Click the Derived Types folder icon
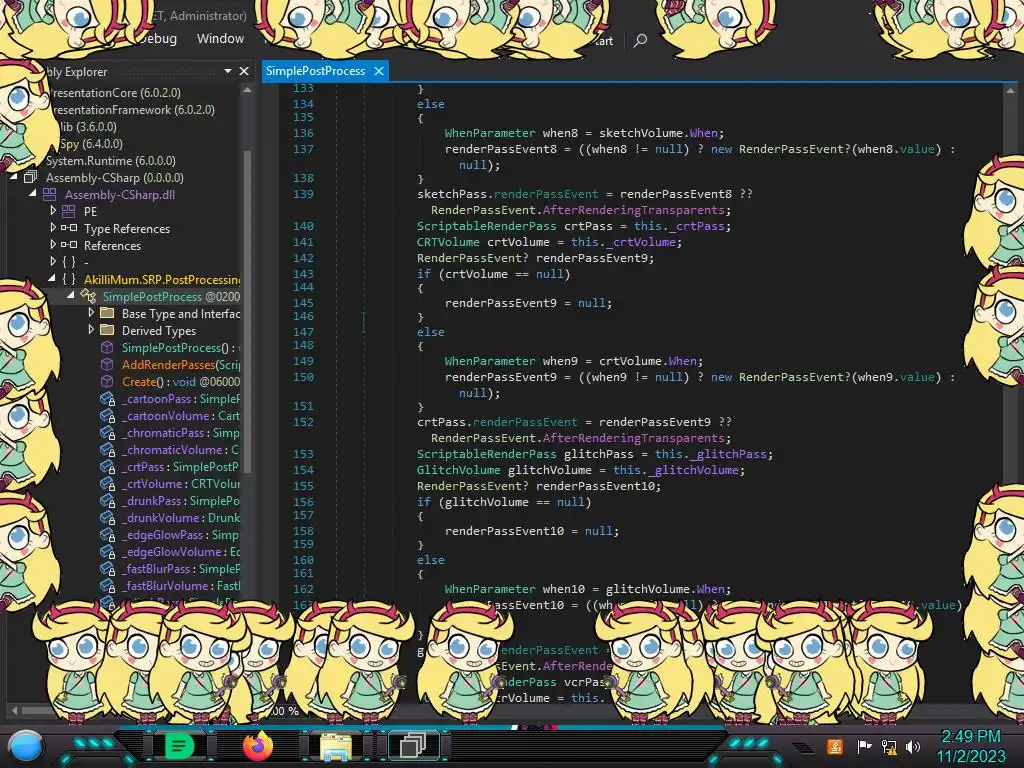 [107, 330]
